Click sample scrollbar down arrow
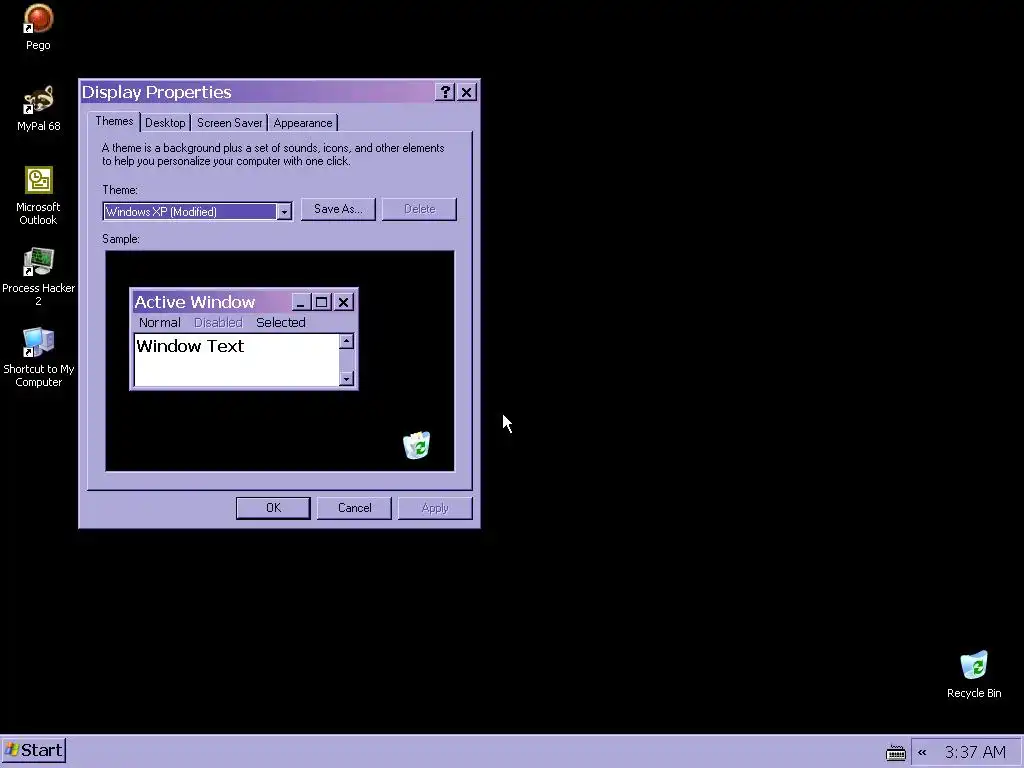1024x768 pixels. [347, 379]
